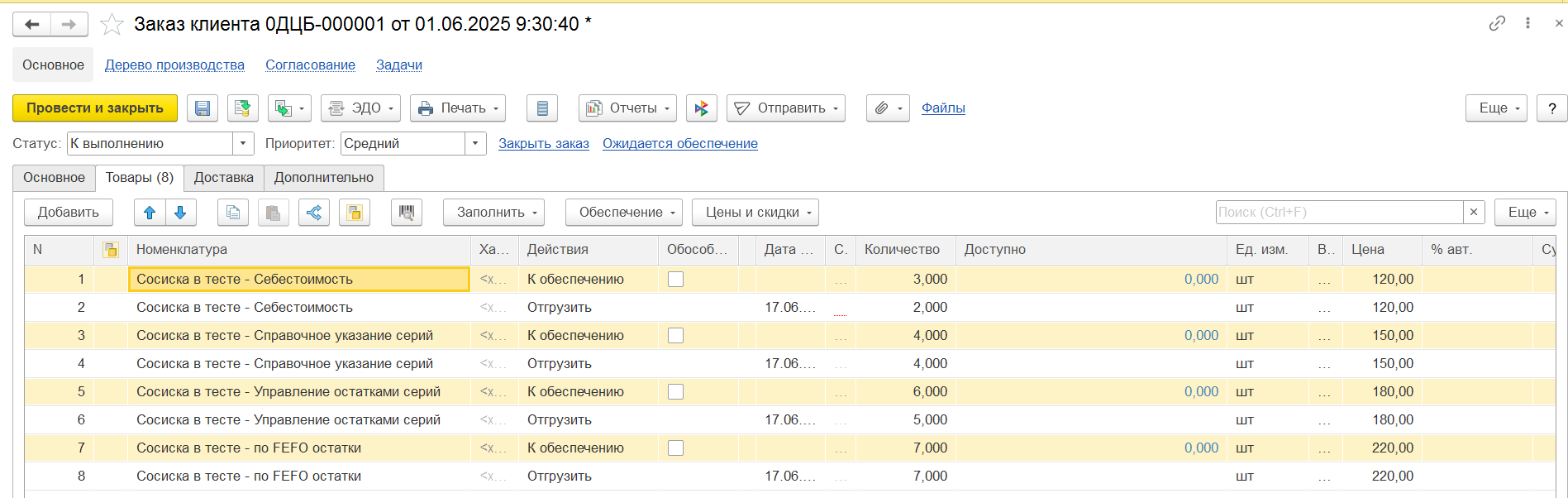This screenshot has height=498, width=1568.
Task: Open the Обеспечение dropdown menu
Action: click(x=624, y=213)
